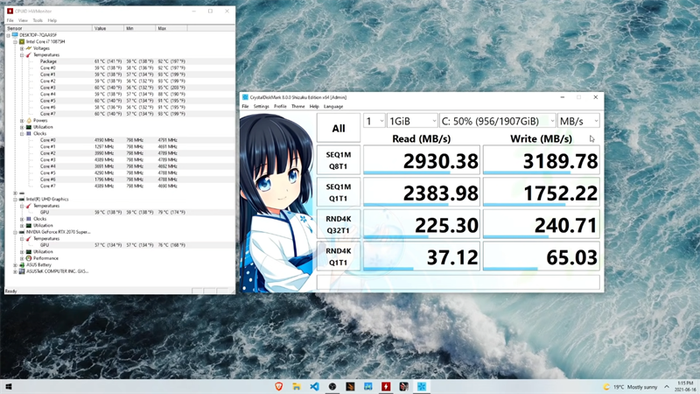Show hidden system tray icons chevron

click(667, 387)
